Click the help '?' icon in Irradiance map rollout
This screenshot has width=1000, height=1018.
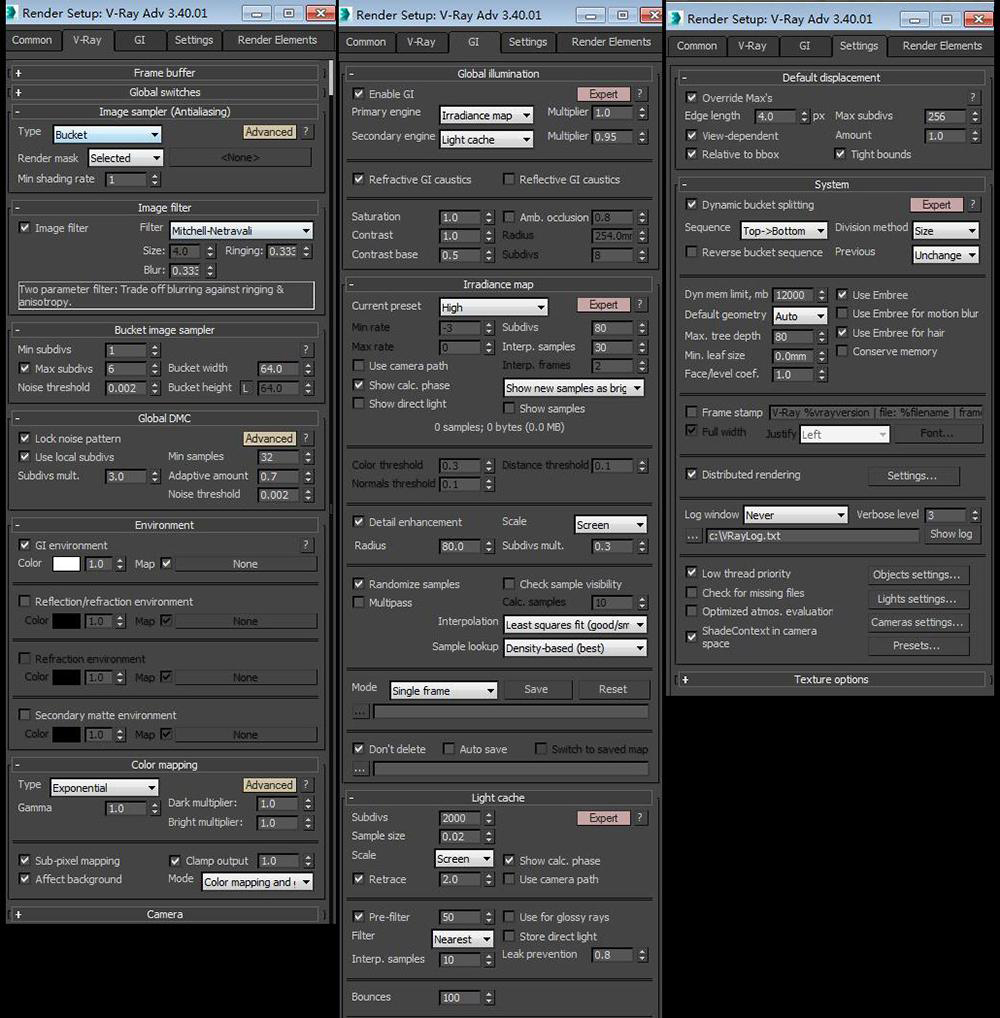coord(640,304)
